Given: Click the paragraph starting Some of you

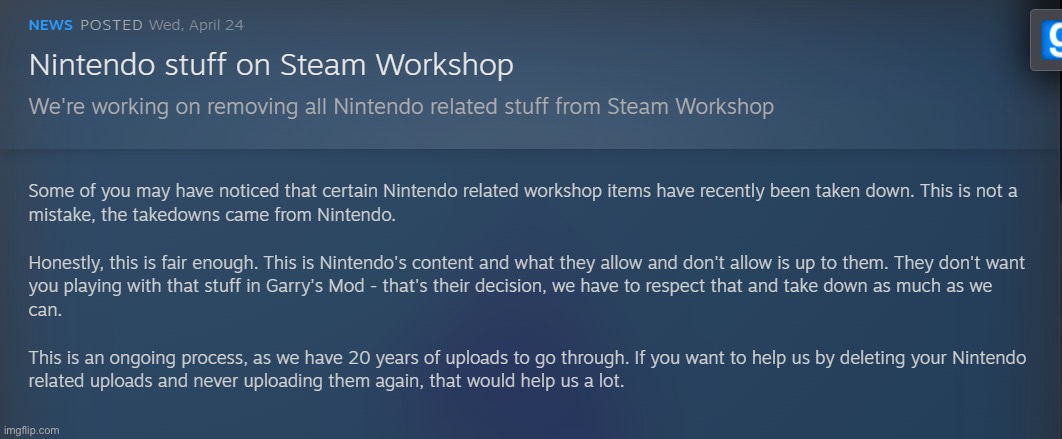Looking at the screenshot, I should pos(523,204).
